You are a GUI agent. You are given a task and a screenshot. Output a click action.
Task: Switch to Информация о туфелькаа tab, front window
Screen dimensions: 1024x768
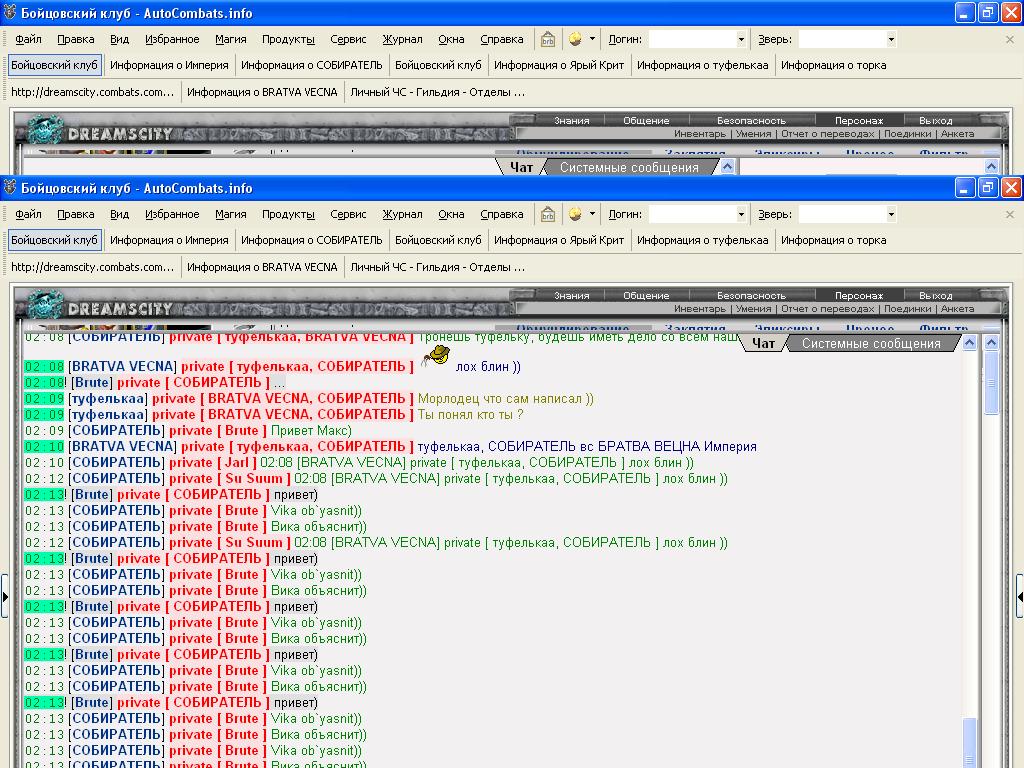[703, 240]
